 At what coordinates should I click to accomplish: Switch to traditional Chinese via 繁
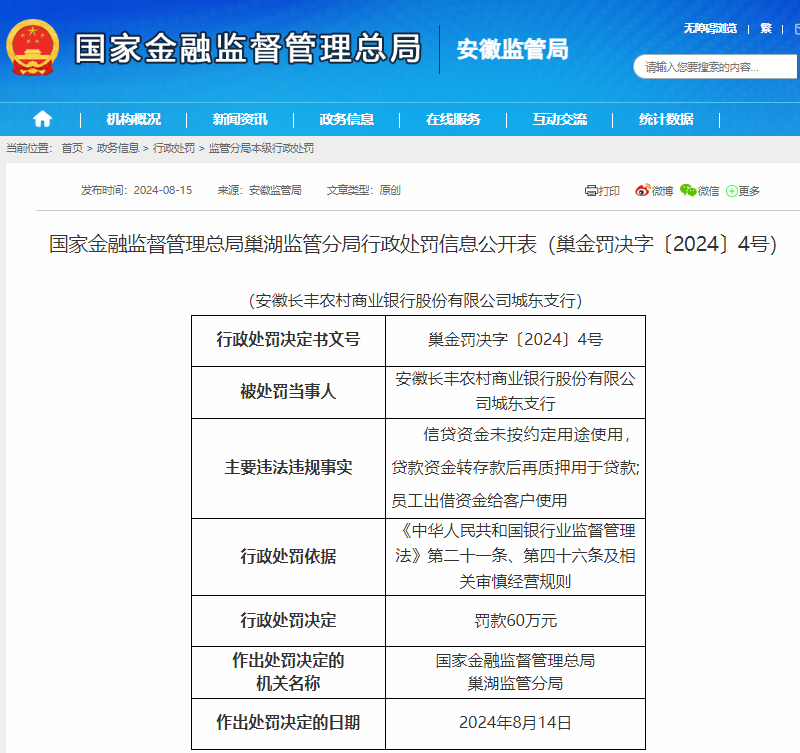coord(766,28)
